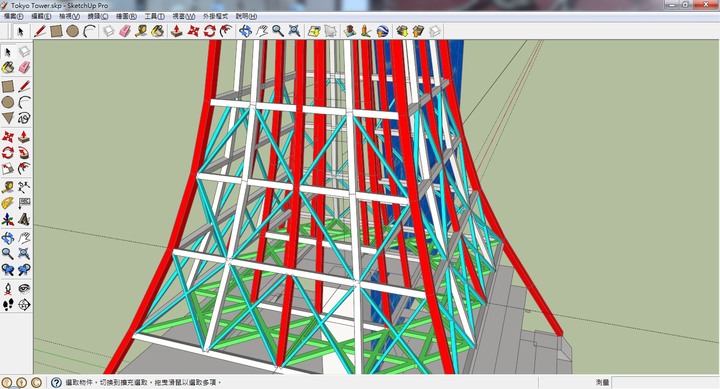Open the 外掛程式 plugins menu

coord(215,16)
